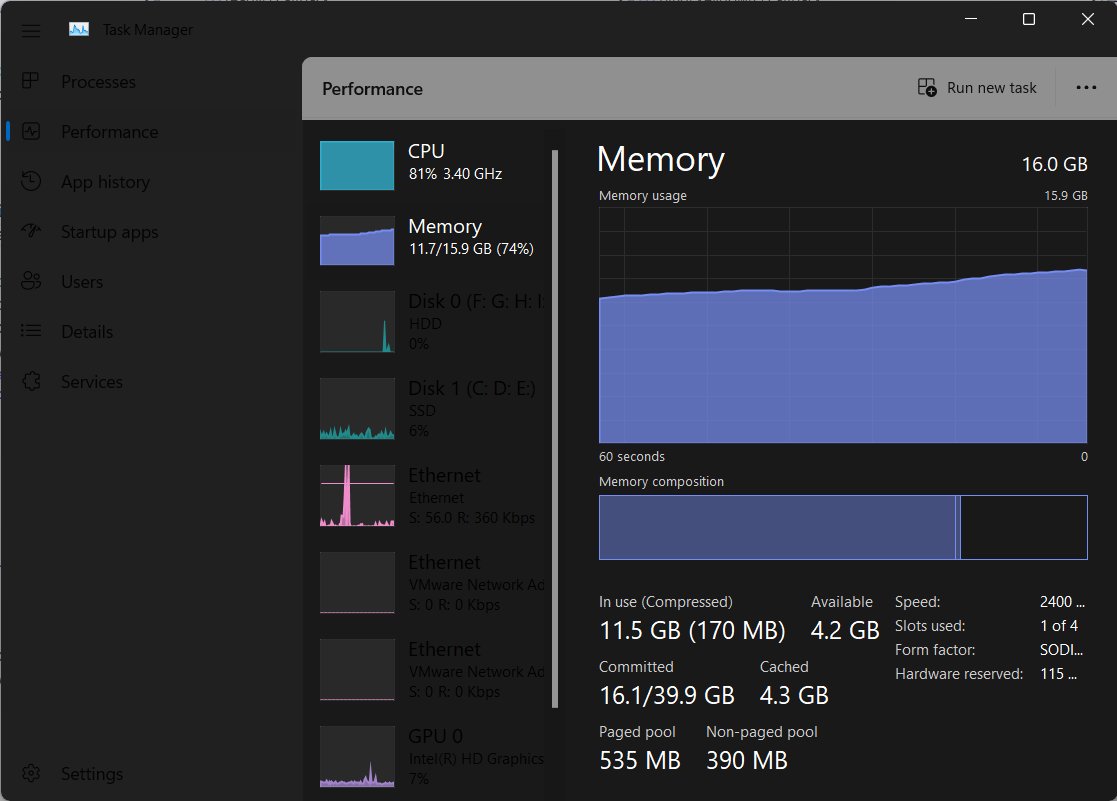Click the Users people icon
The height and width of the screenshot is (801, 1117).
click(x=31, y=281)
